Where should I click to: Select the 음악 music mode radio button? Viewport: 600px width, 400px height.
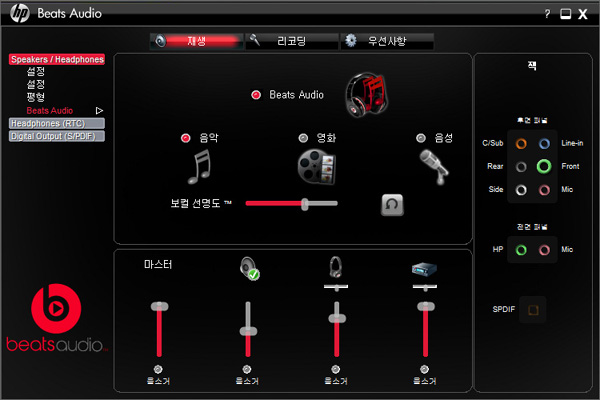click(x=186, y=138)
